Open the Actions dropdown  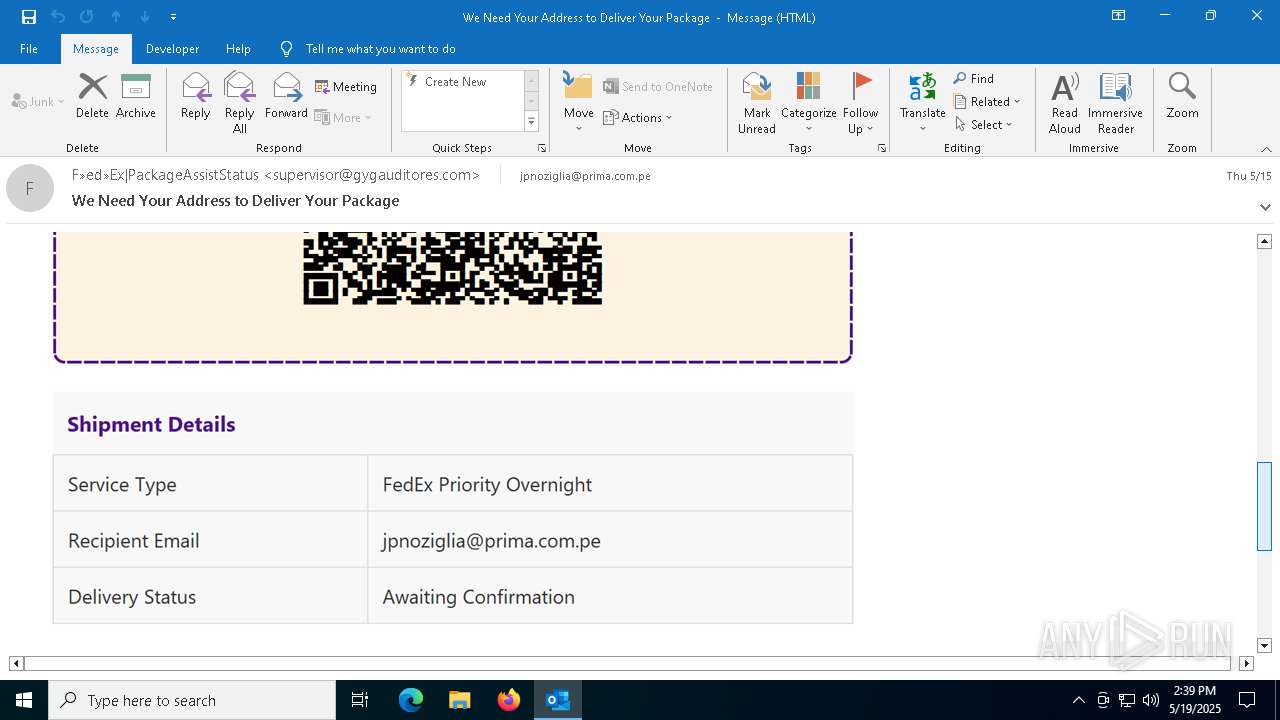[638, 117]
